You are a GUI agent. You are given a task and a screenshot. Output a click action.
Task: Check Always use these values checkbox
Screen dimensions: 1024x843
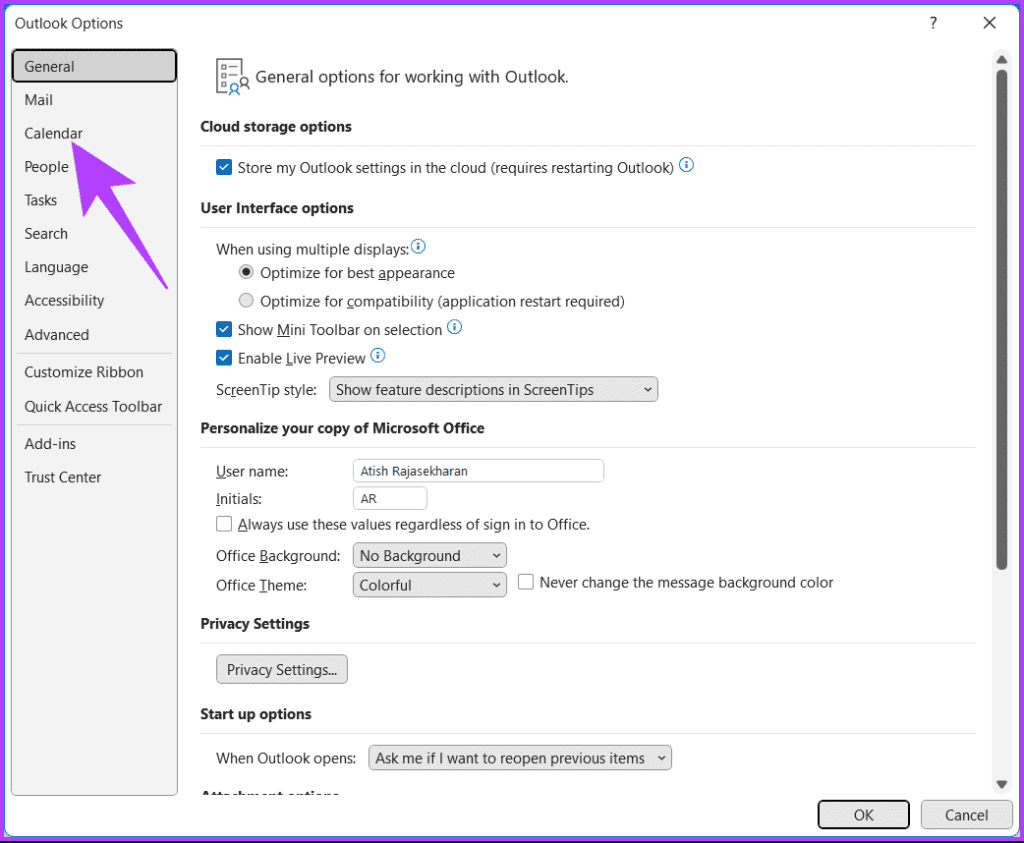[x=224, y=524]
